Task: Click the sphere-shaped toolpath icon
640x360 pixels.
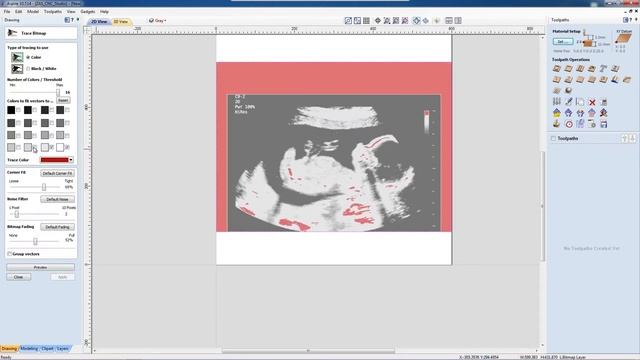Action: (568, 90)
